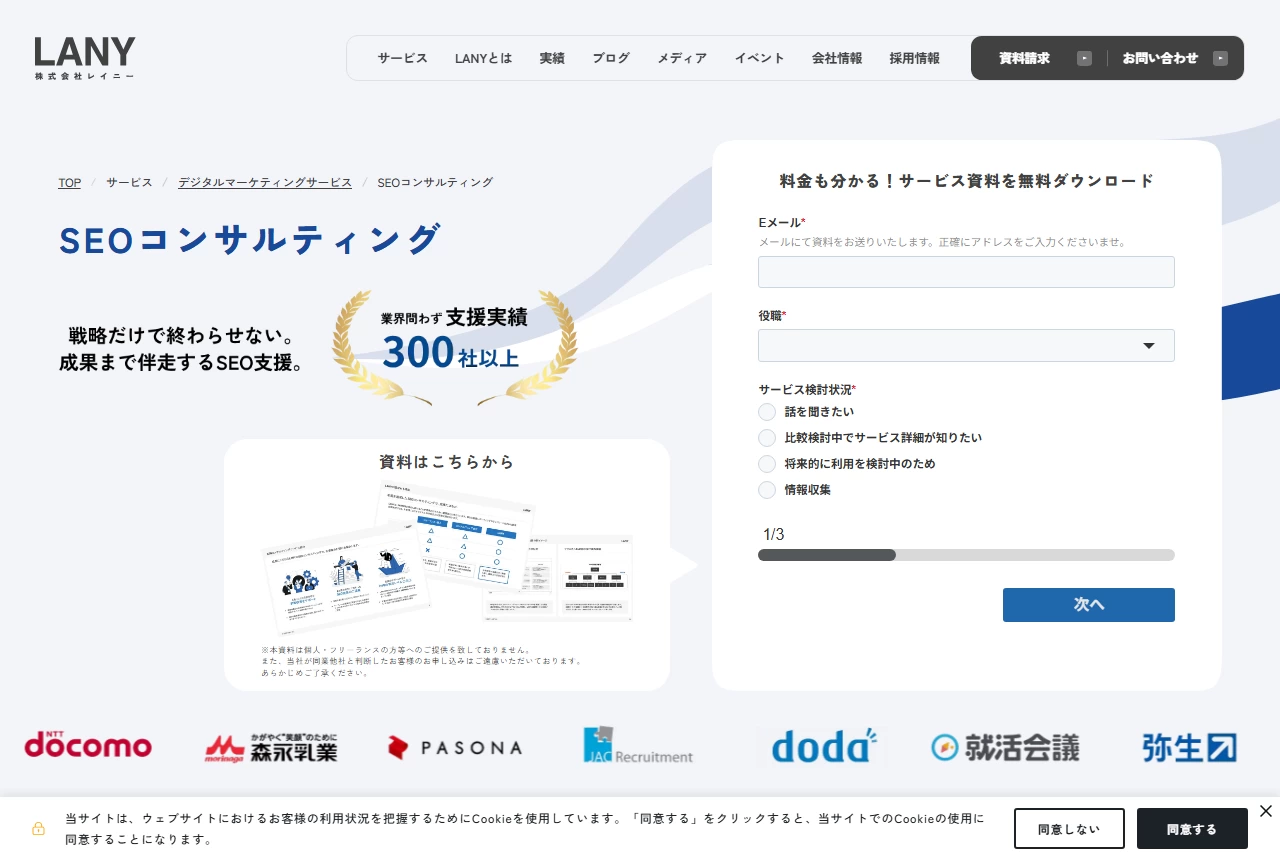The height and width of the screenshot is (860, 1280).
Task: Select the 話を聞きたい radio option
Action: click(x=767, y=412)
